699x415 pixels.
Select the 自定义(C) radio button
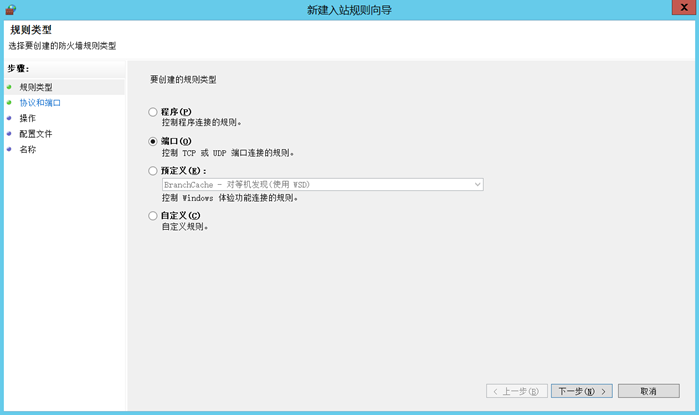(x=152, y=216)
